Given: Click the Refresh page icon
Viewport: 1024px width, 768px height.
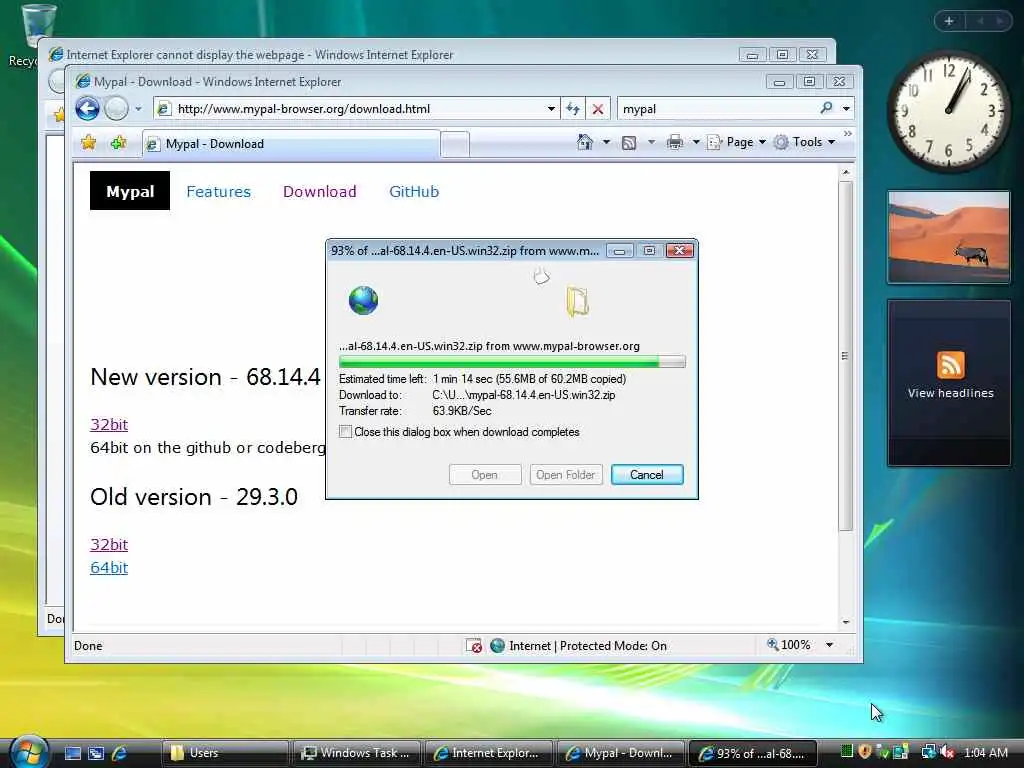Looking at the screenshot, I should (573, 109).
